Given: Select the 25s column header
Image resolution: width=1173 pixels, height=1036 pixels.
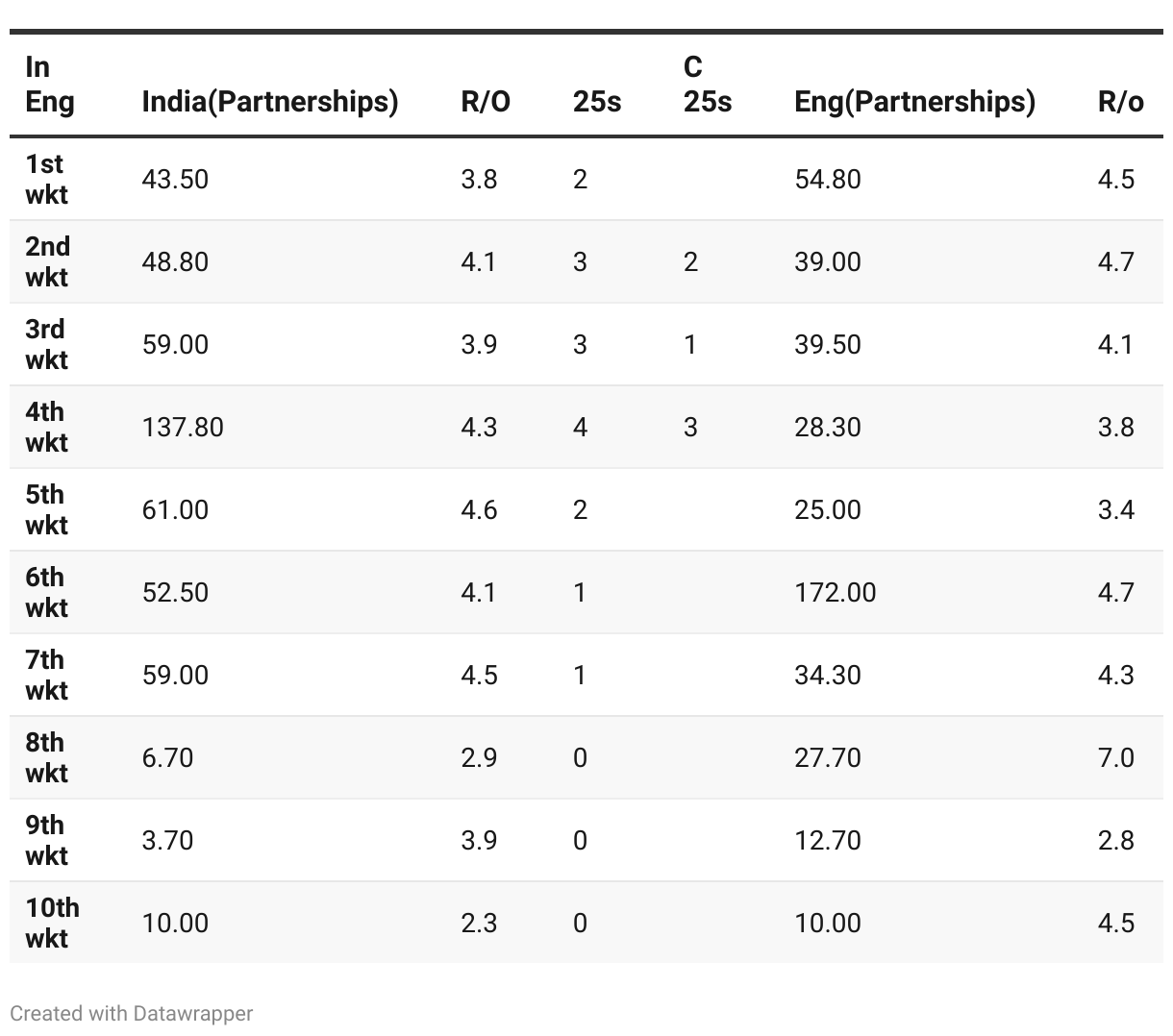Looking at the screenshot, I should (596, 101).
